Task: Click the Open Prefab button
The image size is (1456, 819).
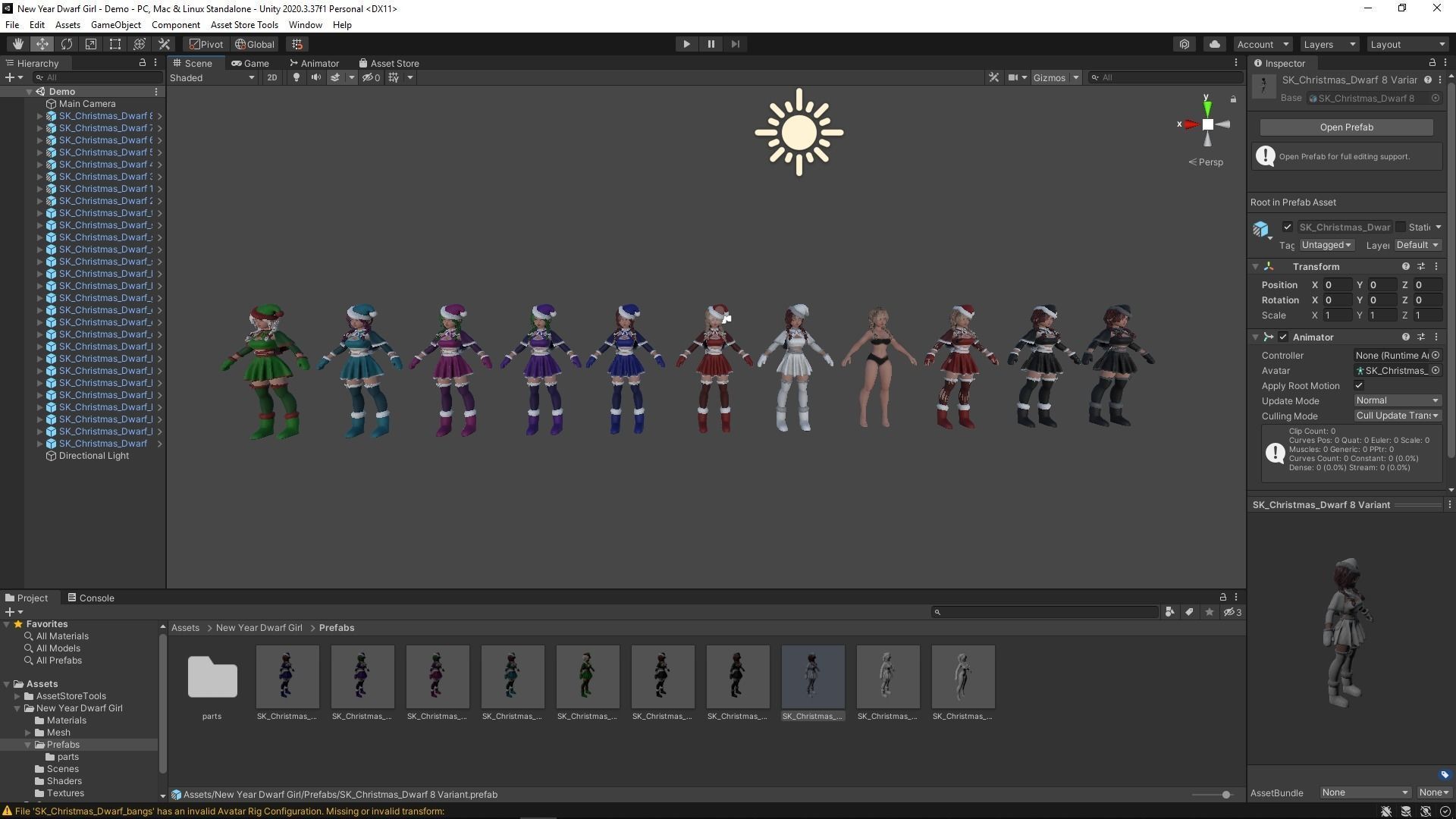Action: (x=1346, y=127)
